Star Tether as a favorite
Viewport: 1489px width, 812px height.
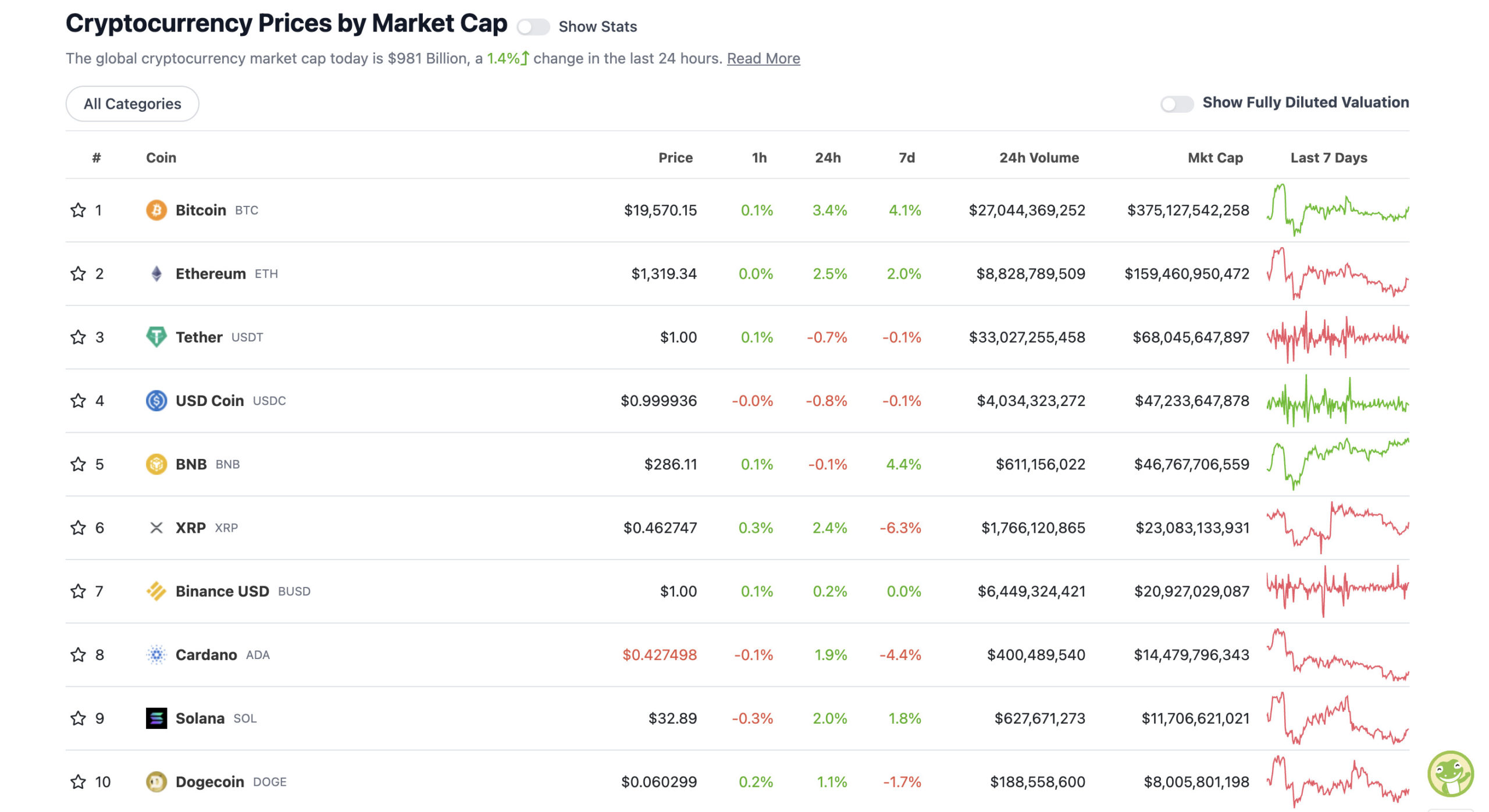(78, 337)
